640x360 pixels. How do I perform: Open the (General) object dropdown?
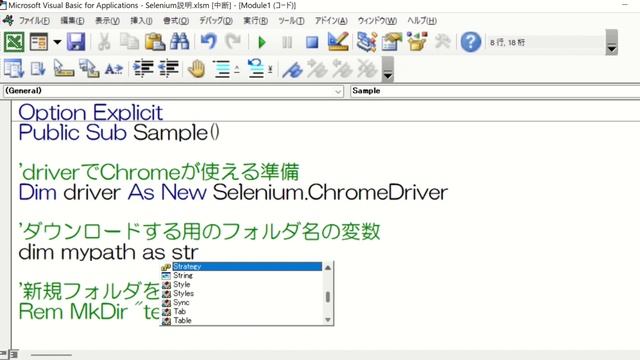pos(173,91)
